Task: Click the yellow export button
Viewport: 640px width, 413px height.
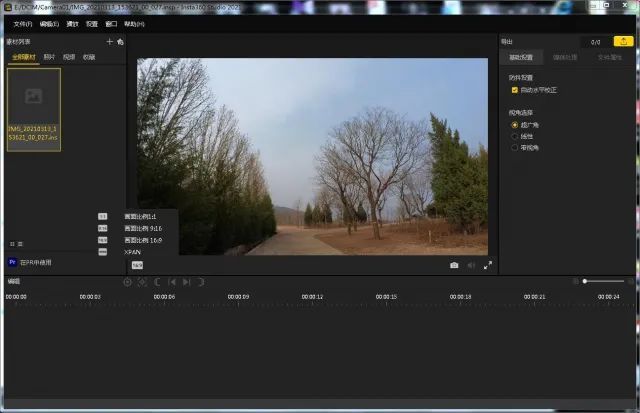Action: [622, 42]
